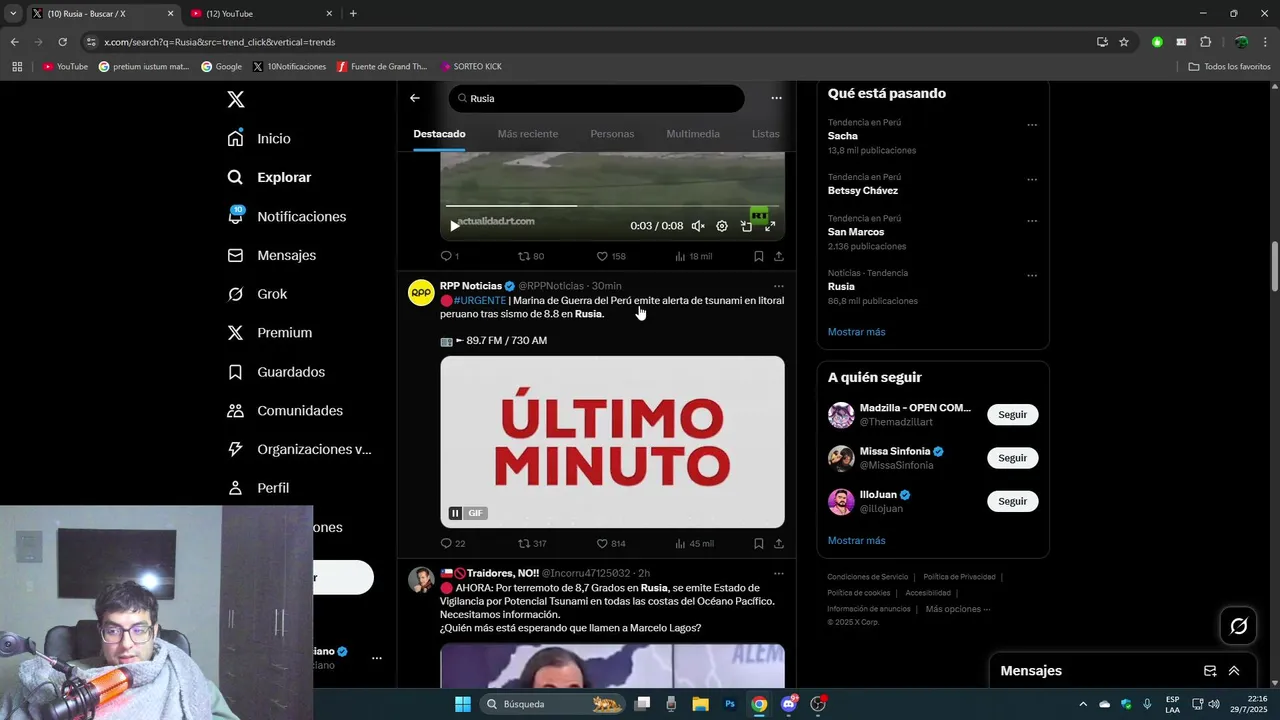
Task: Switch to the Listas tab
Action: pos(765,134)
